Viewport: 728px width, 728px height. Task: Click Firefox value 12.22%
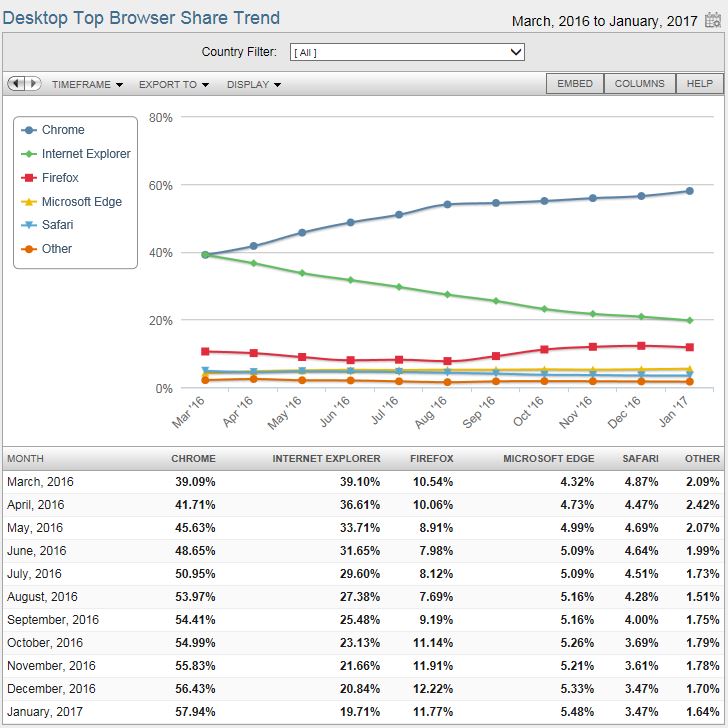(433, 689)
